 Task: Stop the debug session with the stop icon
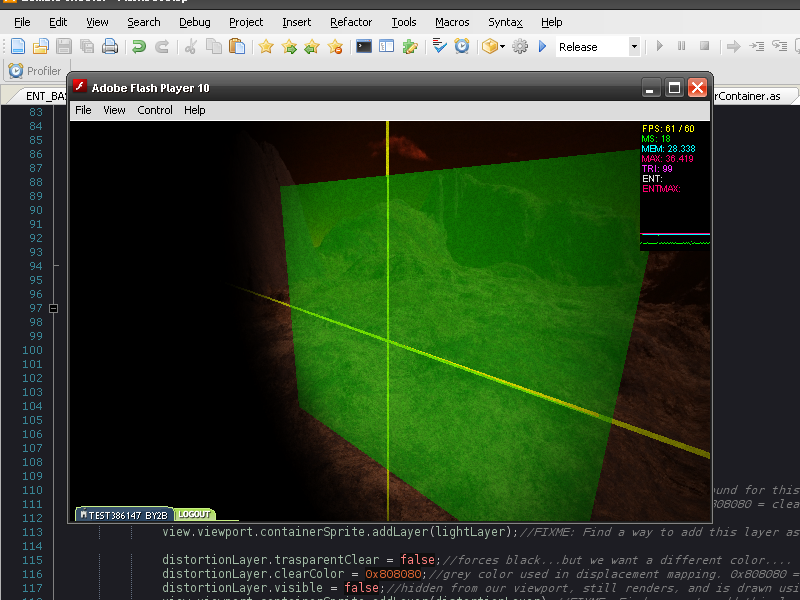tap(705, 45)
